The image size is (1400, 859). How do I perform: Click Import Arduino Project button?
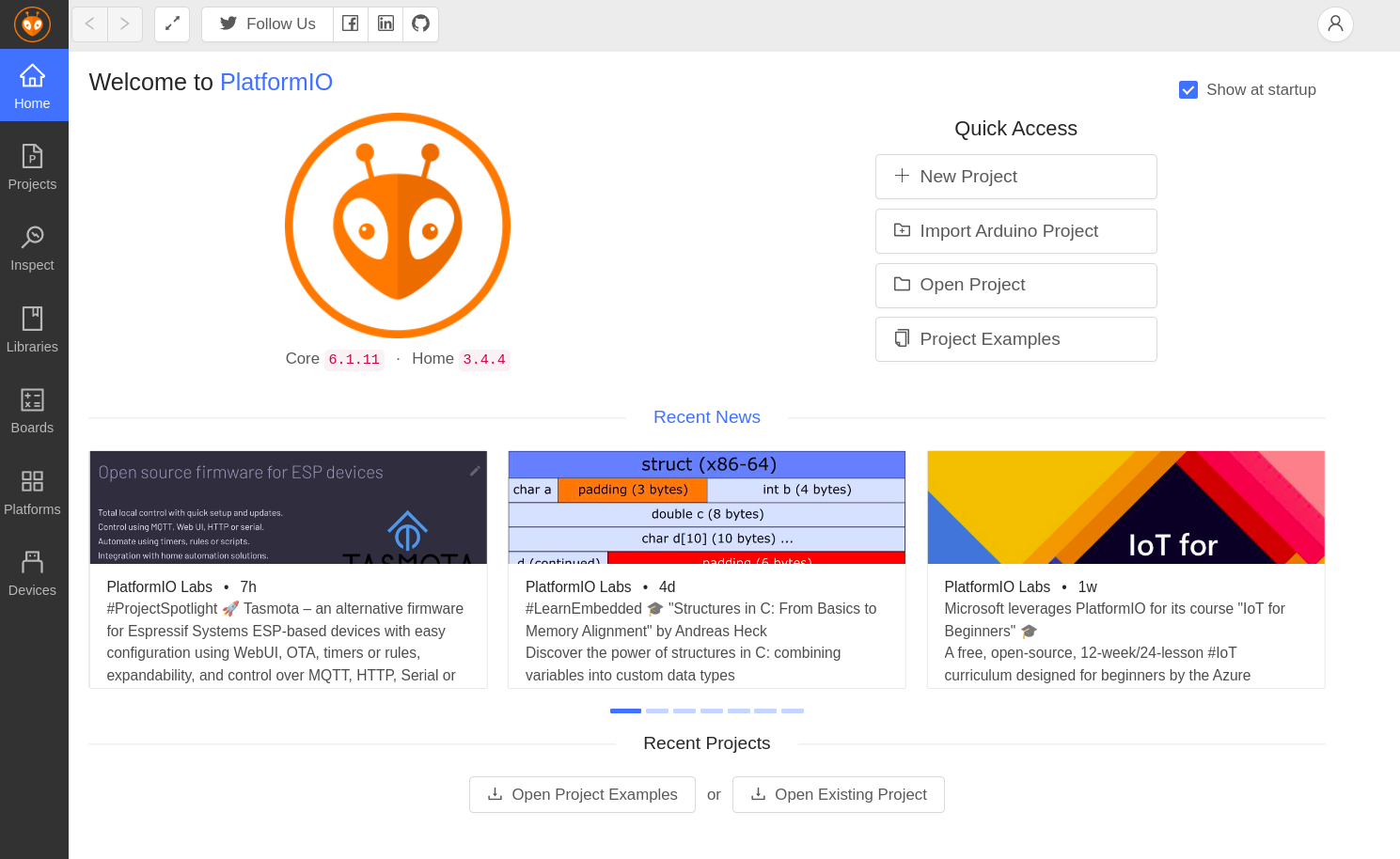click(x=1016, y=231)
